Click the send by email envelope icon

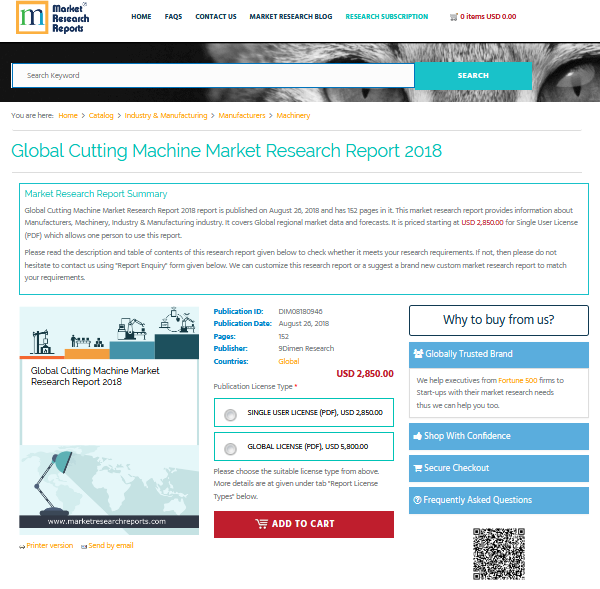[84, 547]
